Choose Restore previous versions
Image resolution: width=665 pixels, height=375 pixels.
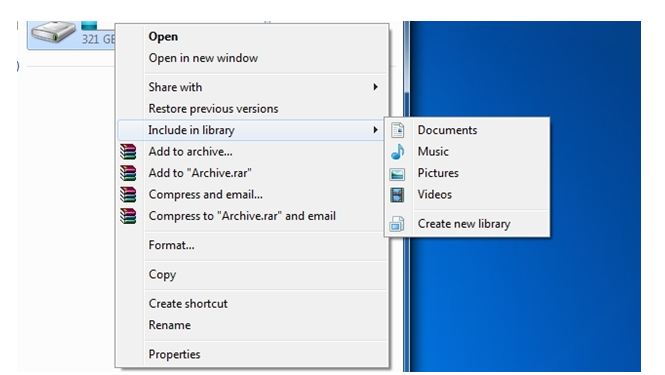(213, 109)
